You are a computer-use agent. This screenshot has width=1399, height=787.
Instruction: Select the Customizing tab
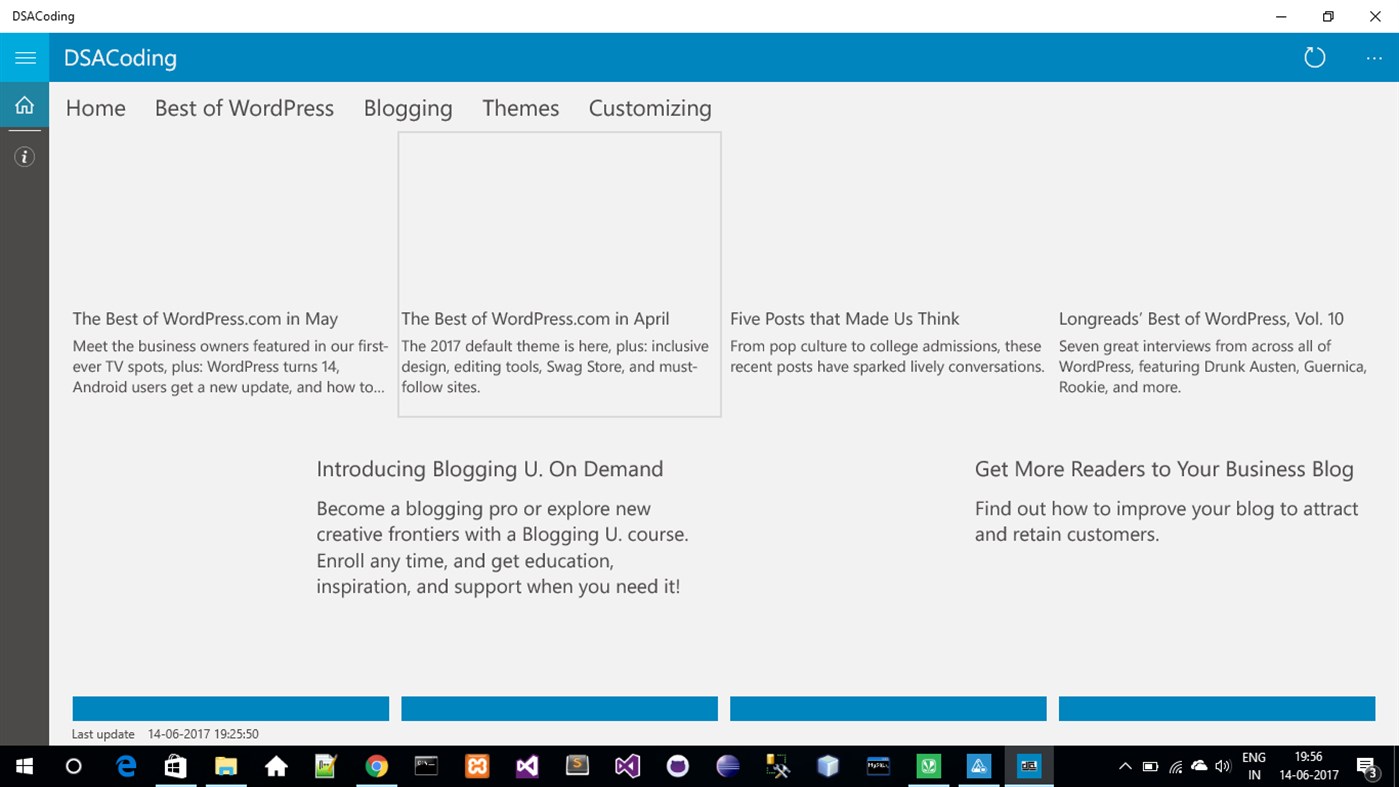(x=650, y=108)
